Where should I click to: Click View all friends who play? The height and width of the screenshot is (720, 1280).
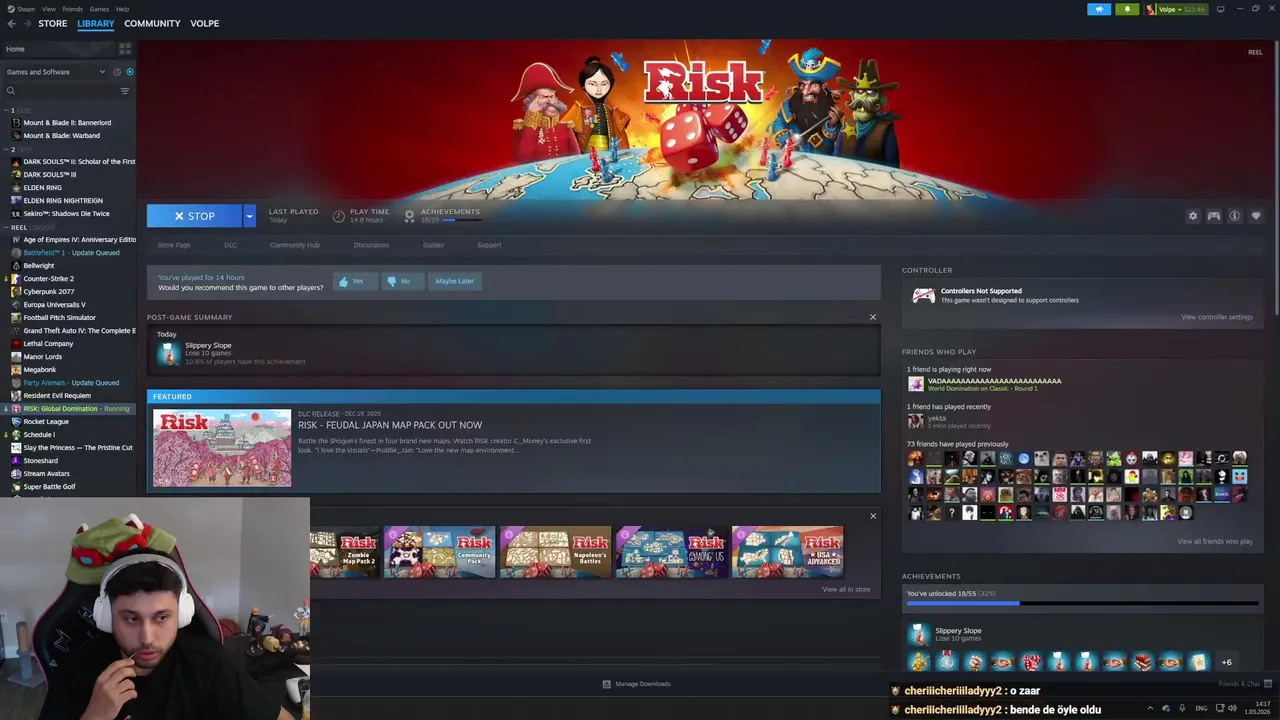tap(1215, 541)
